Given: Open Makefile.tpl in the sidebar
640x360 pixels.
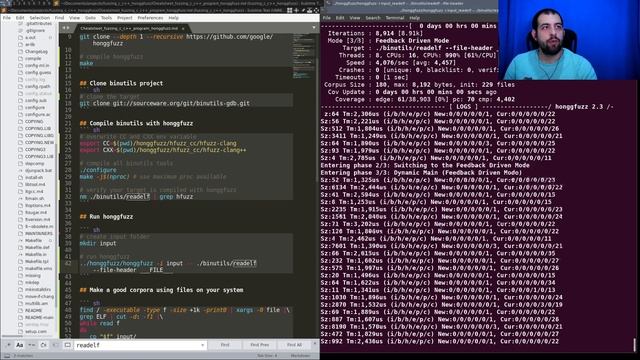Looking at the screenshot, I should 37,261.
